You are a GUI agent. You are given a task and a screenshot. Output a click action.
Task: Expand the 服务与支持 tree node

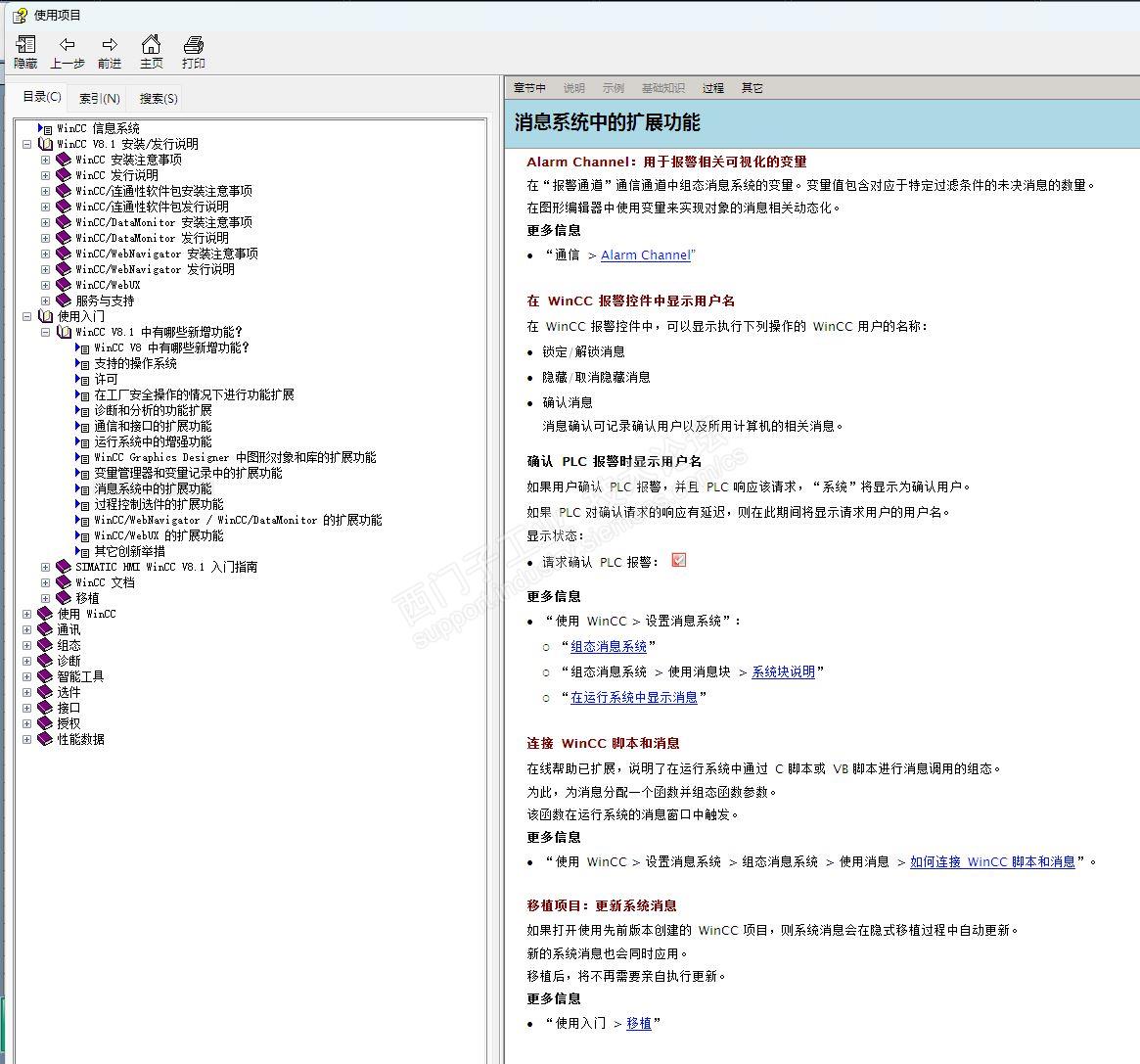(45, 301)
